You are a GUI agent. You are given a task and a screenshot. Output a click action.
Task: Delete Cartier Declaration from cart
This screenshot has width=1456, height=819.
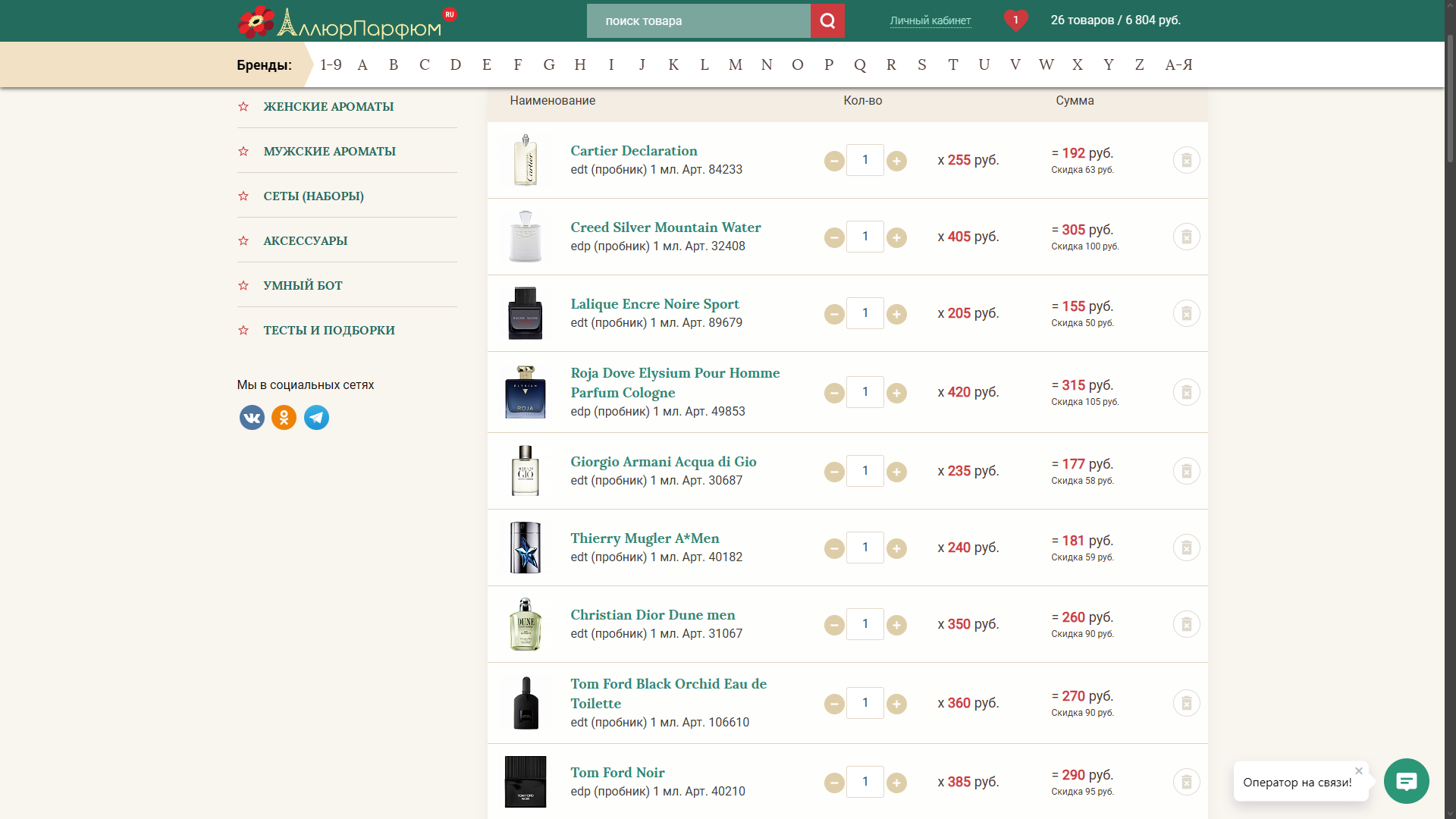click(1187, 160)
